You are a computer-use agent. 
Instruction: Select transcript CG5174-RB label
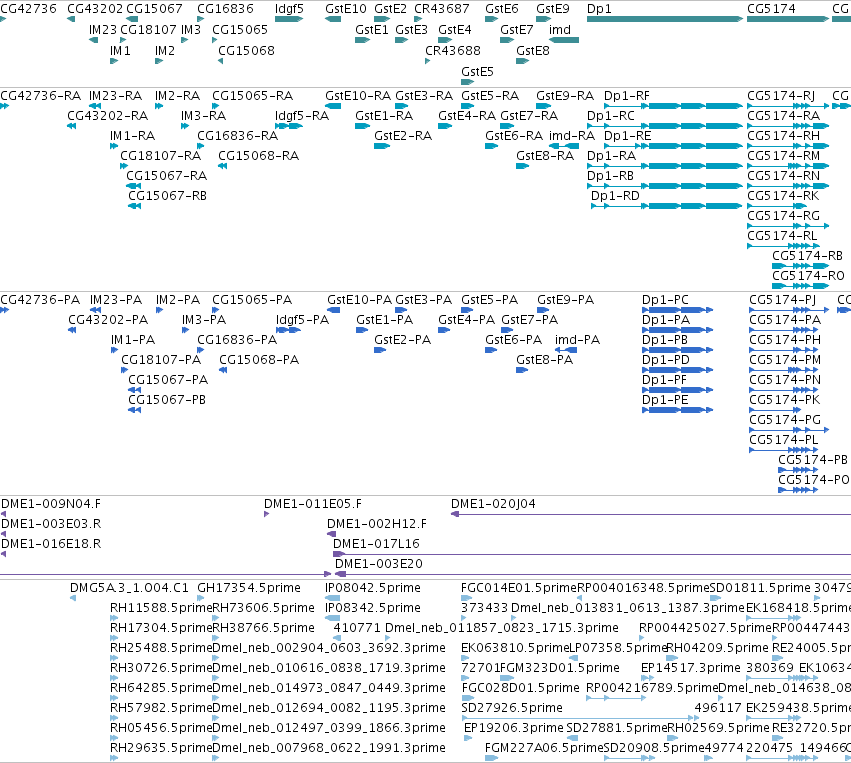pyautogui.click(x=807, y=256)
